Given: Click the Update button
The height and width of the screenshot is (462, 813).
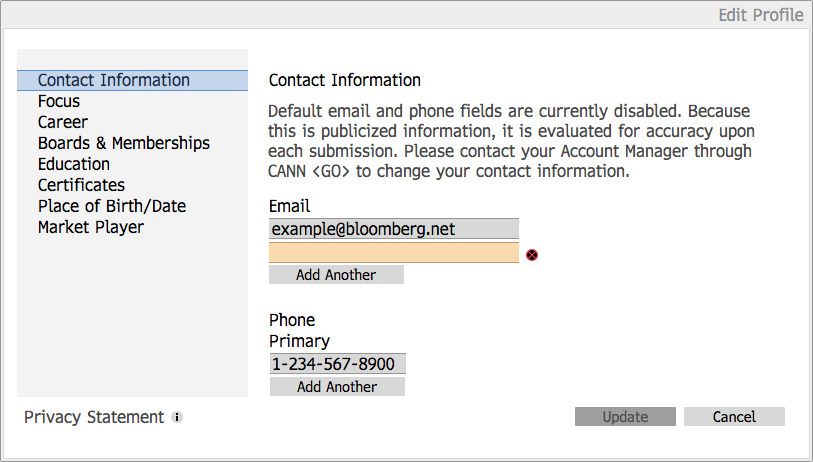Looking at the screenshot, I should point(625,417).
